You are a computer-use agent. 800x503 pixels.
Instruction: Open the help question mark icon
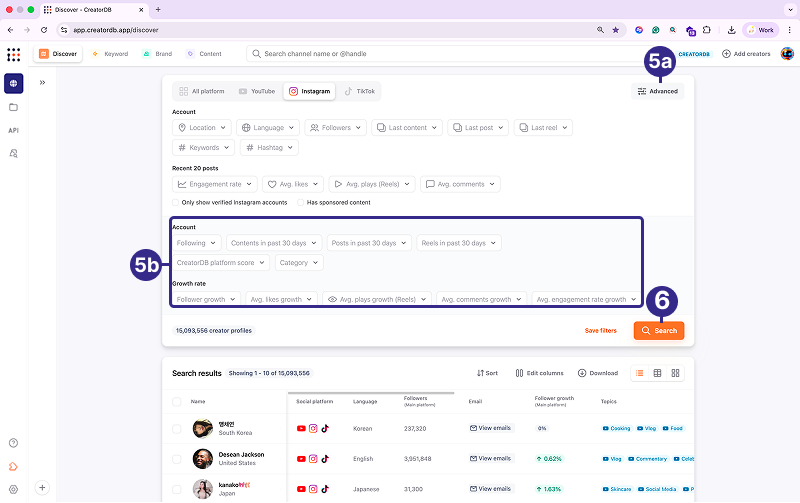[14, 443]
